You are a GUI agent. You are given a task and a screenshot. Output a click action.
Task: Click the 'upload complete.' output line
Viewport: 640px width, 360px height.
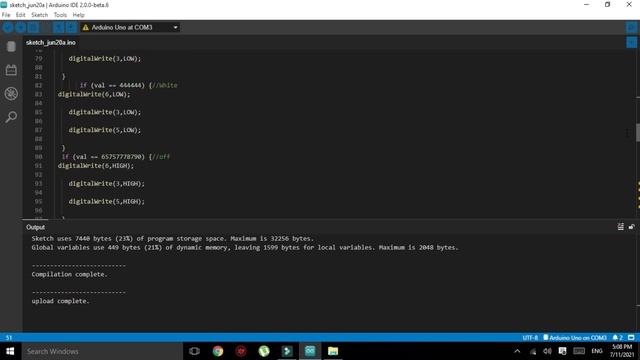click(60, 301)
